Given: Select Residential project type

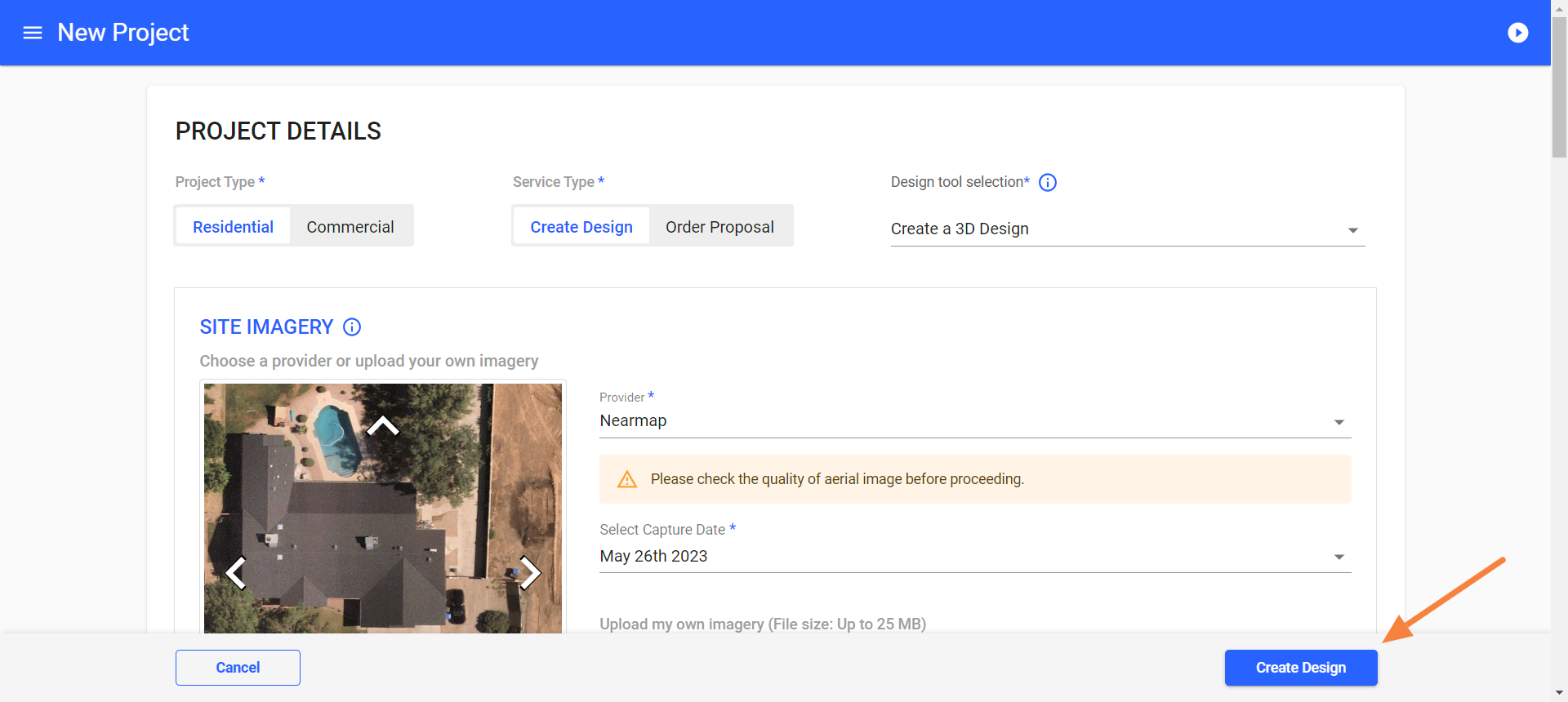Looking at the screenshot, I should 233,227.
